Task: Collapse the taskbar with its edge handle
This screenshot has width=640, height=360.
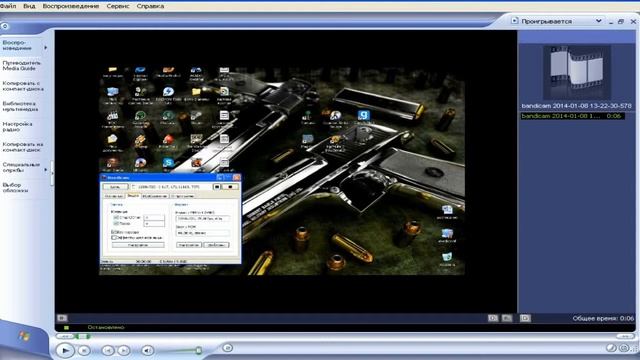Action: click(x=52, y=173)
